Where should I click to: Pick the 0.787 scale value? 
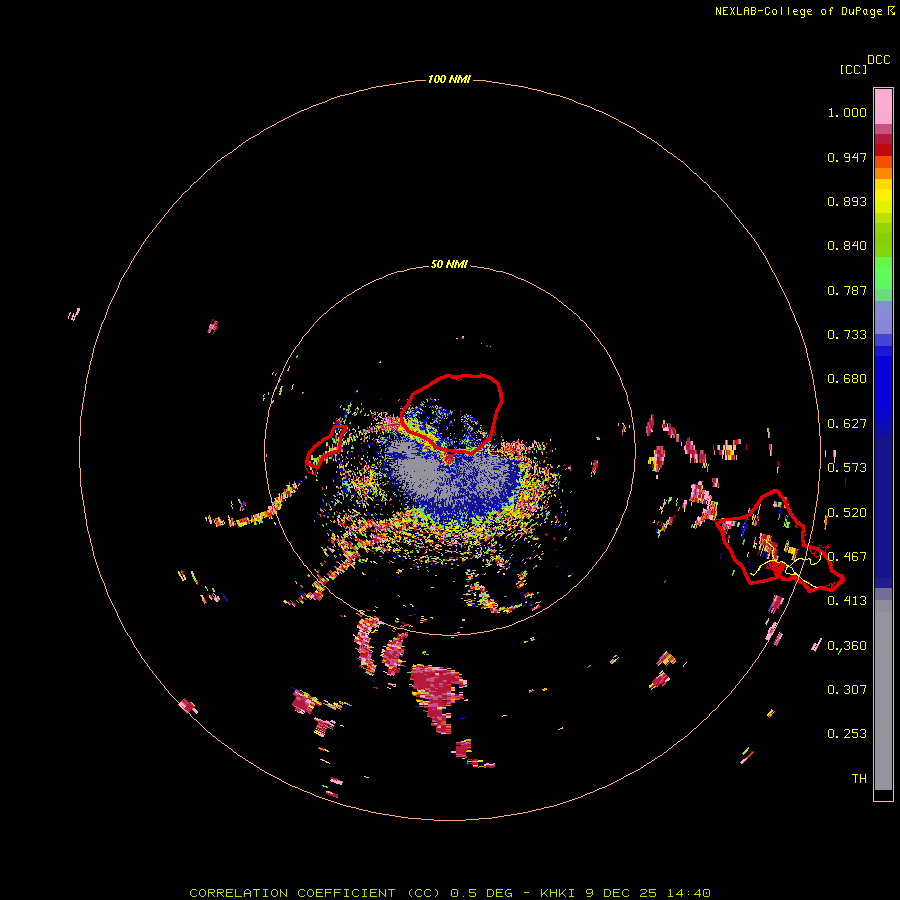(847, 290)
